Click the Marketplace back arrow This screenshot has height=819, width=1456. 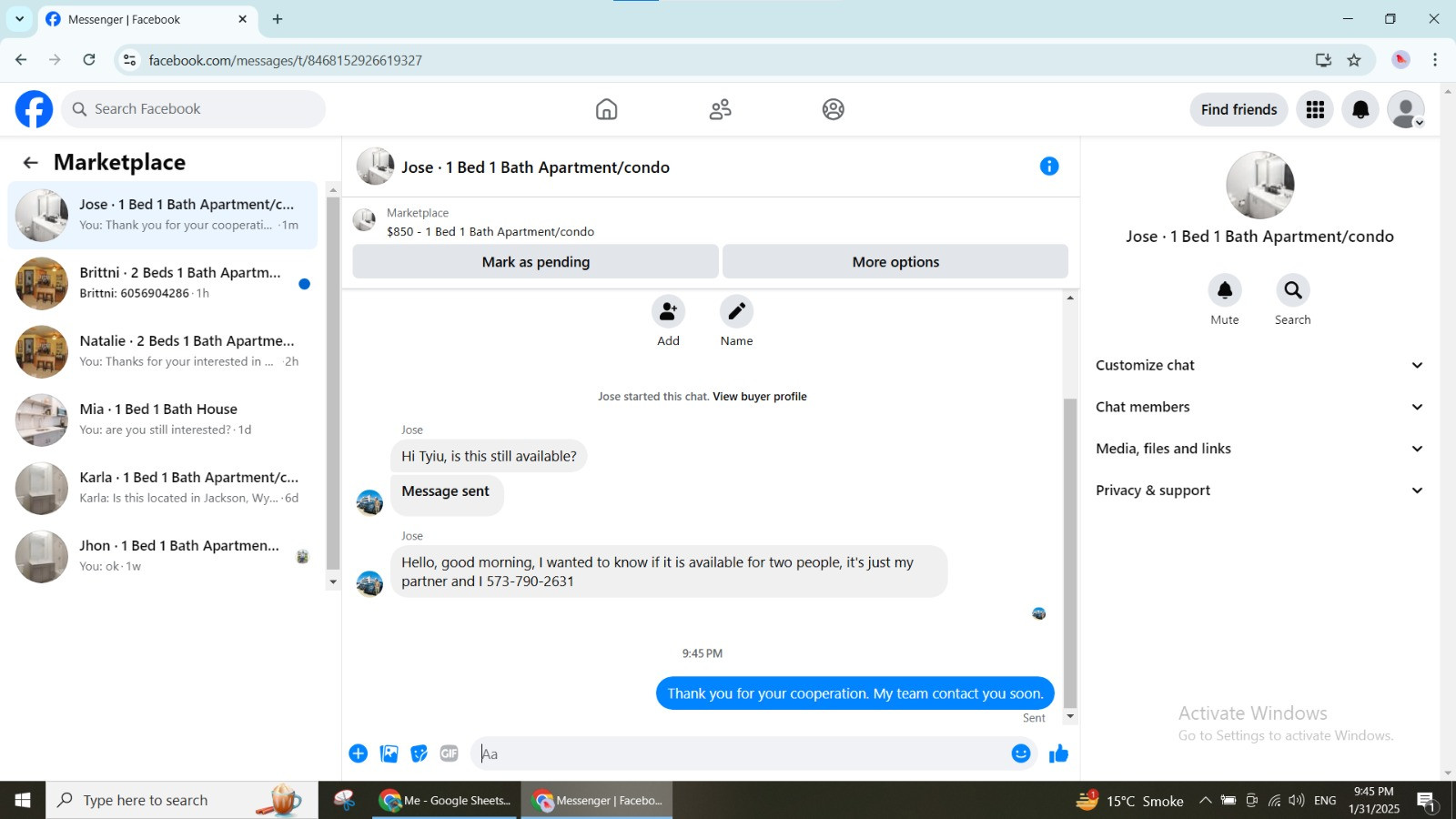pos(30,162)
